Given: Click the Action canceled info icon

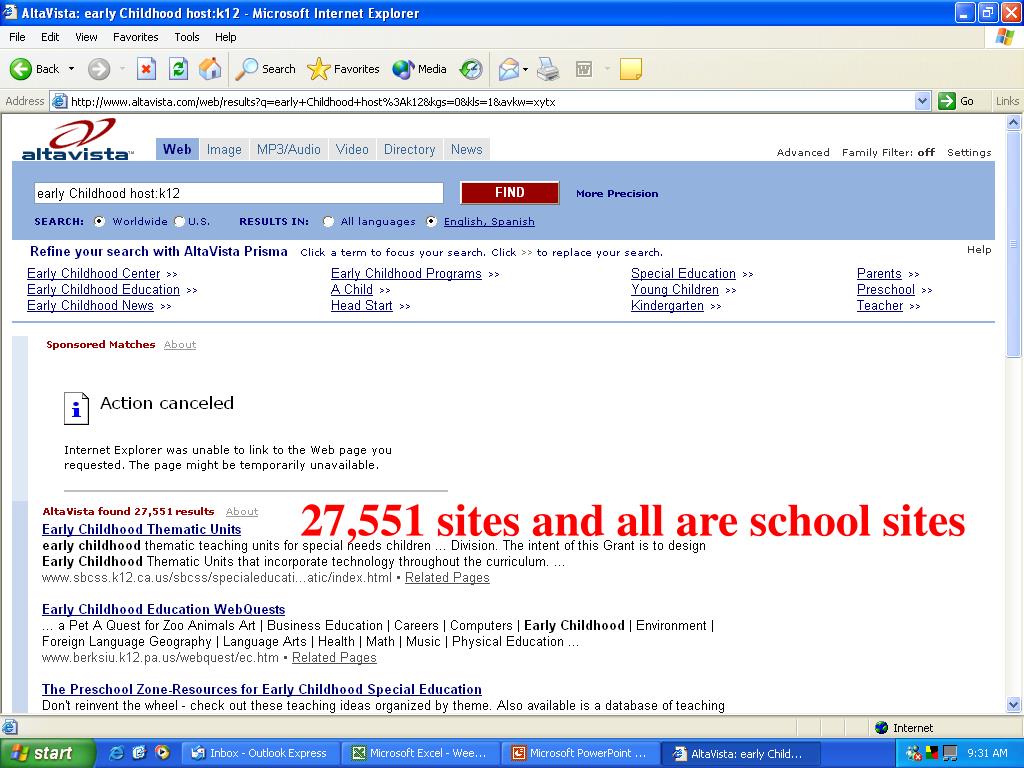Looking at the screenshot, I should tap(76, 408).
